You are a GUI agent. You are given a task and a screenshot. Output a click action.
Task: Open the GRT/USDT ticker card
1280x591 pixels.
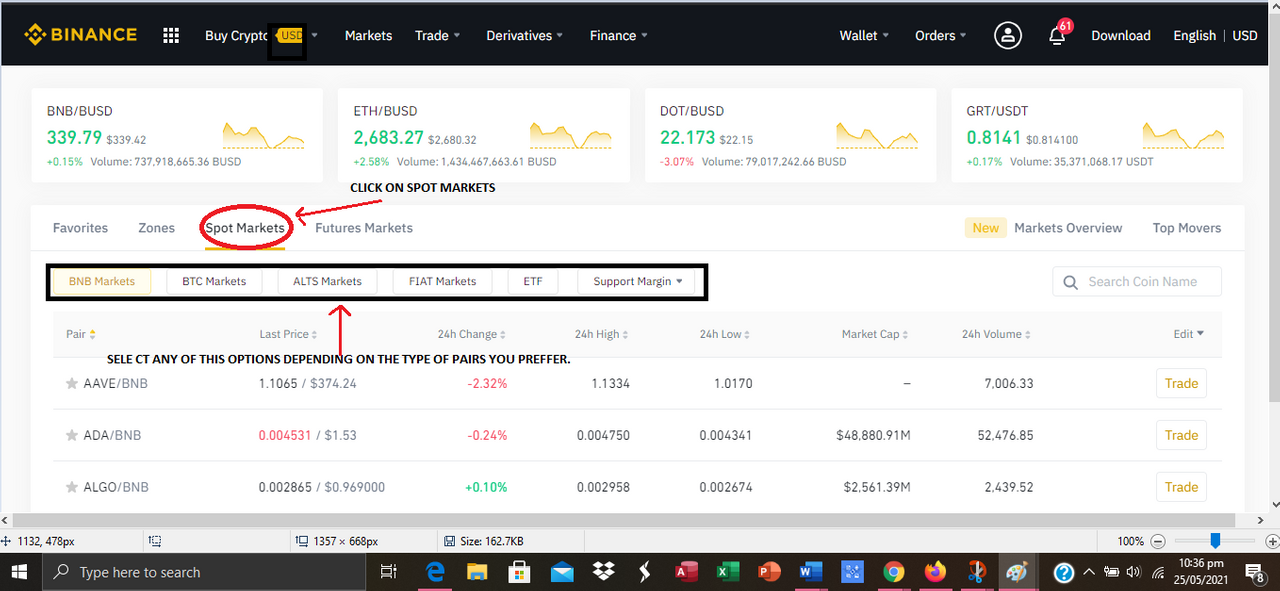point(1097,135)
